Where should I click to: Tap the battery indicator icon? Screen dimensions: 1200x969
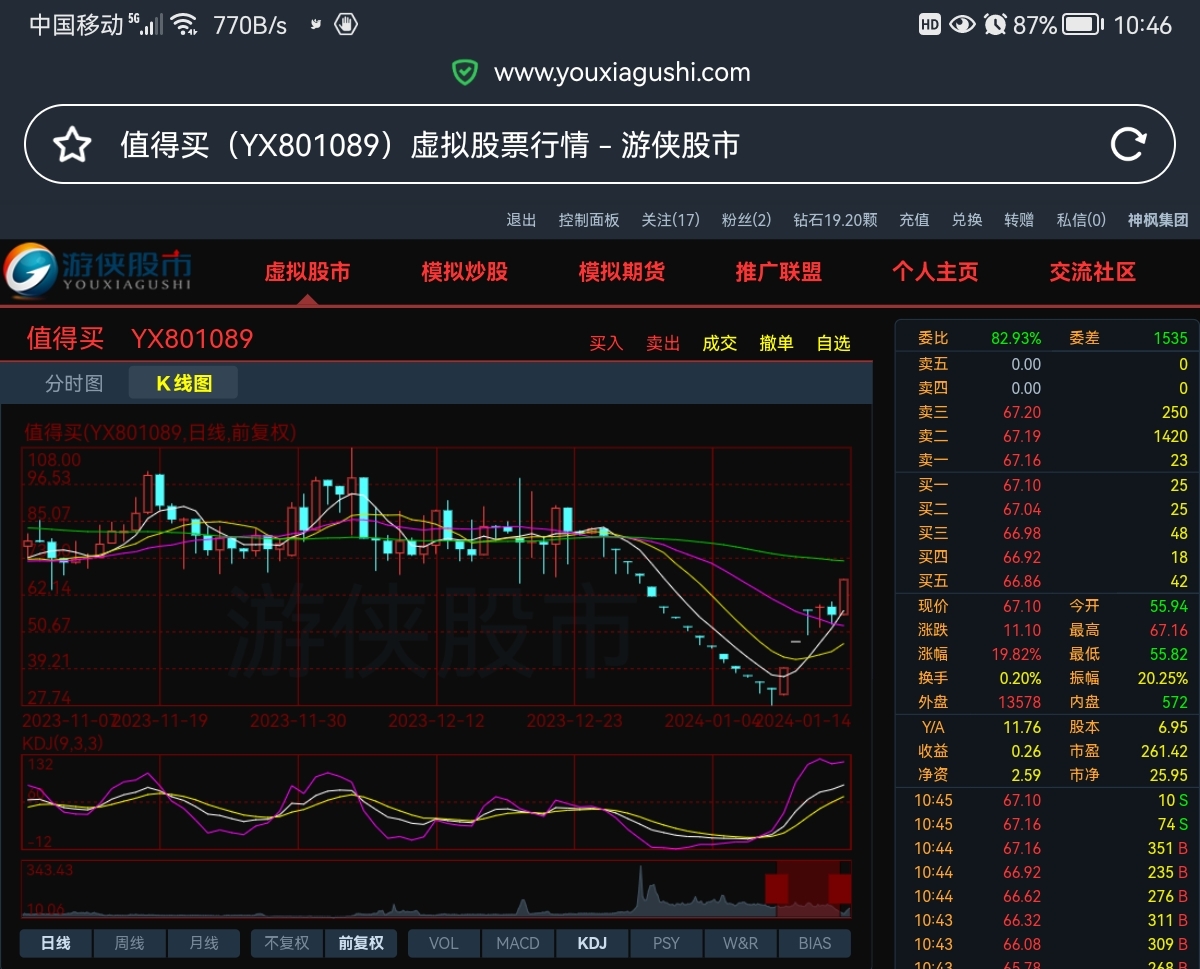pos(1082,25)
